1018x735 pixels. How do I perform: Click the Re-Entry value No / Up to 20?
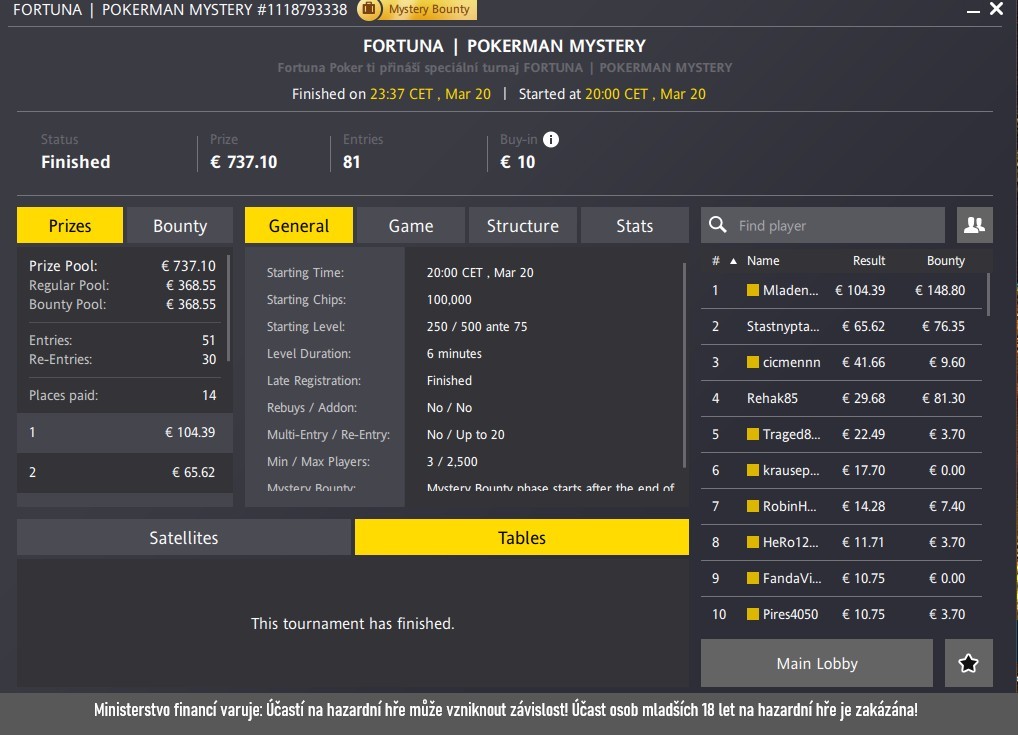coord(466,435)
